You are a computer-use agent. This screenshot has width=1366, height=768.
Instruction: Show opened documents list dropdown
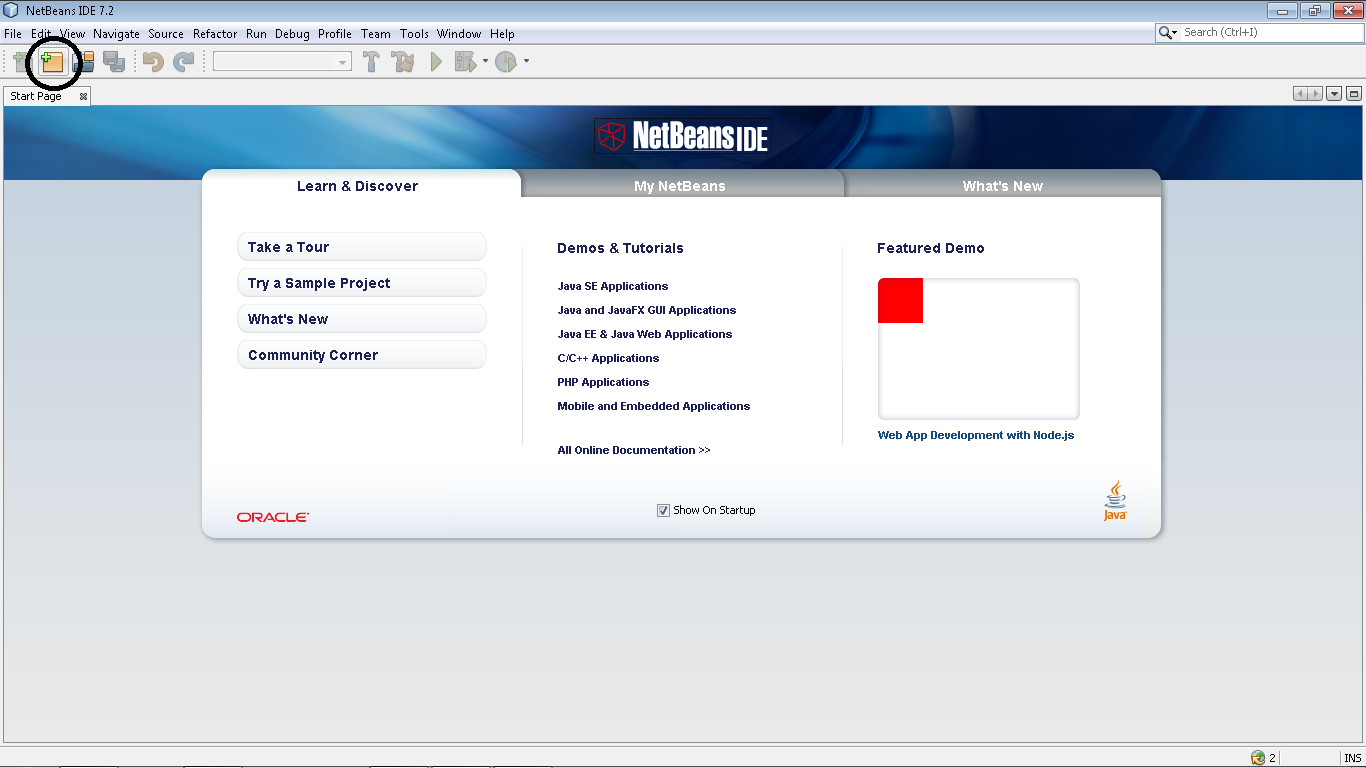(x=1334, y=94)
